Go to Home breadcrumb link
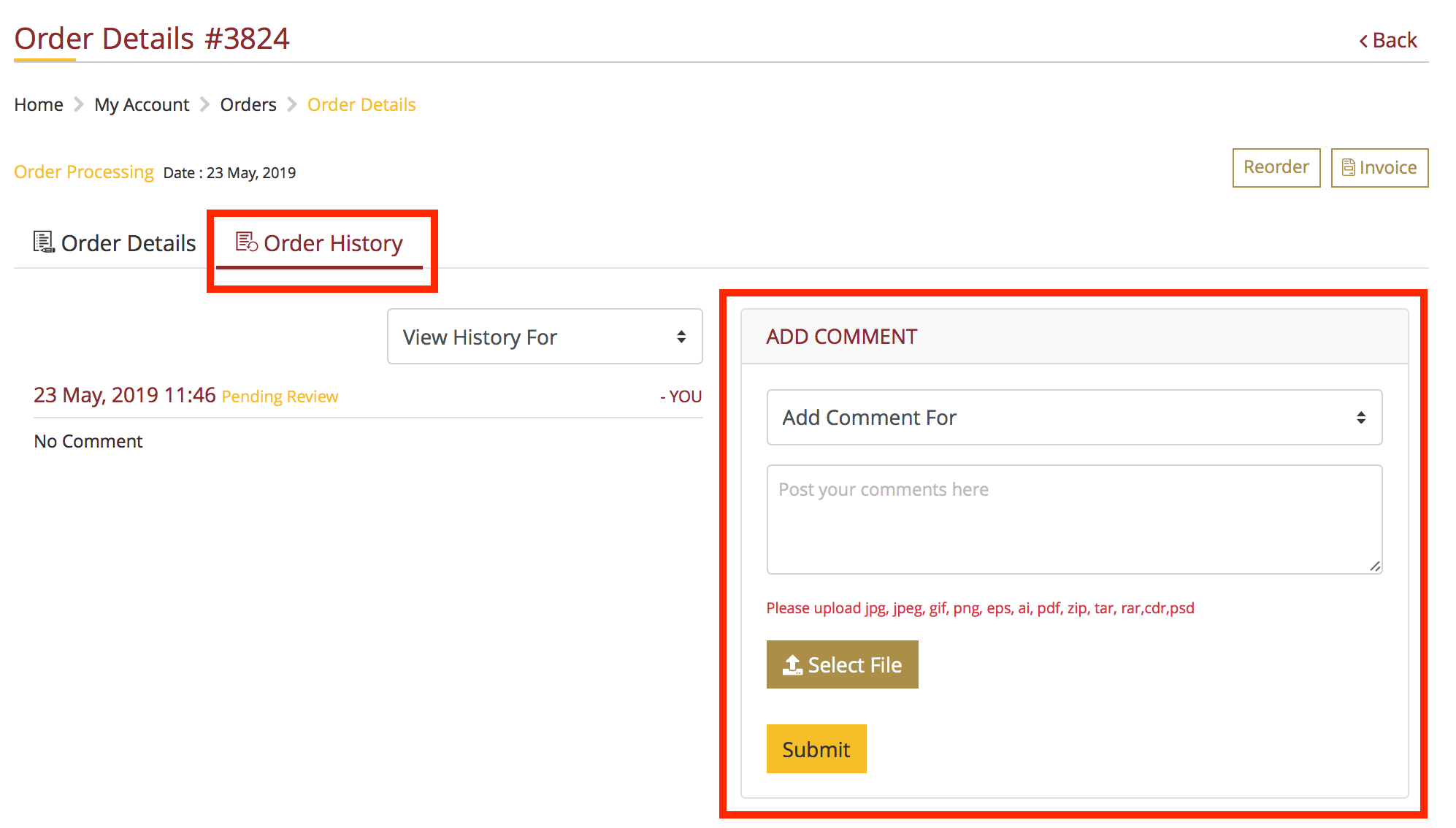The image size is (1456, 828). point(39,104)
